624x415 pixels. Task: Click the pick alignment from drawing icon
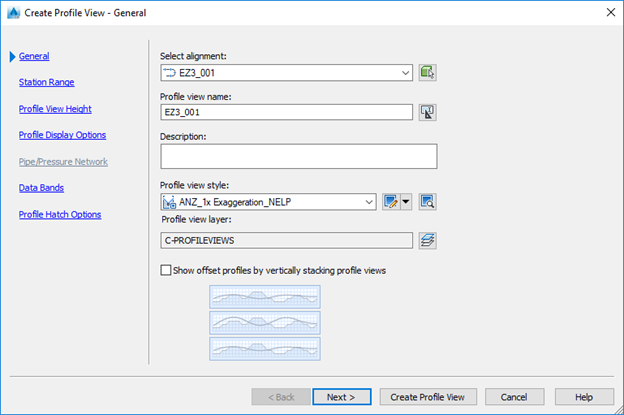[x=428, y=72]
